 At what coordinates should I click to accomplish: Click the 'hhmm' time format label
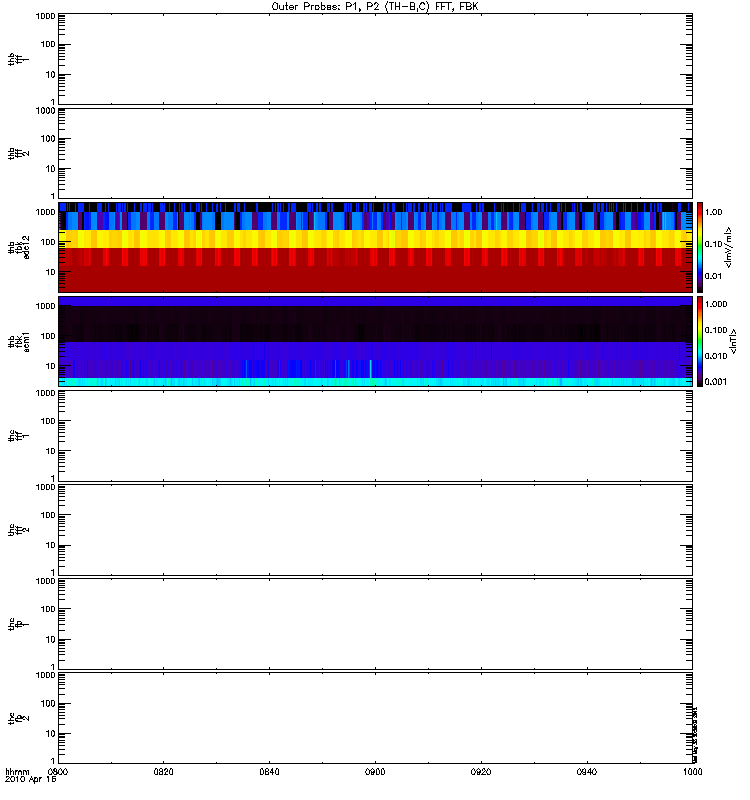pos(17,771)
